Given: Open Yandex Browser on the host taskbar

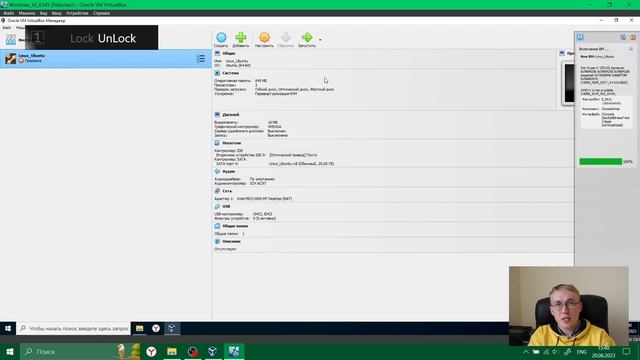Looking at the screenshot, I should click(151, 351).
